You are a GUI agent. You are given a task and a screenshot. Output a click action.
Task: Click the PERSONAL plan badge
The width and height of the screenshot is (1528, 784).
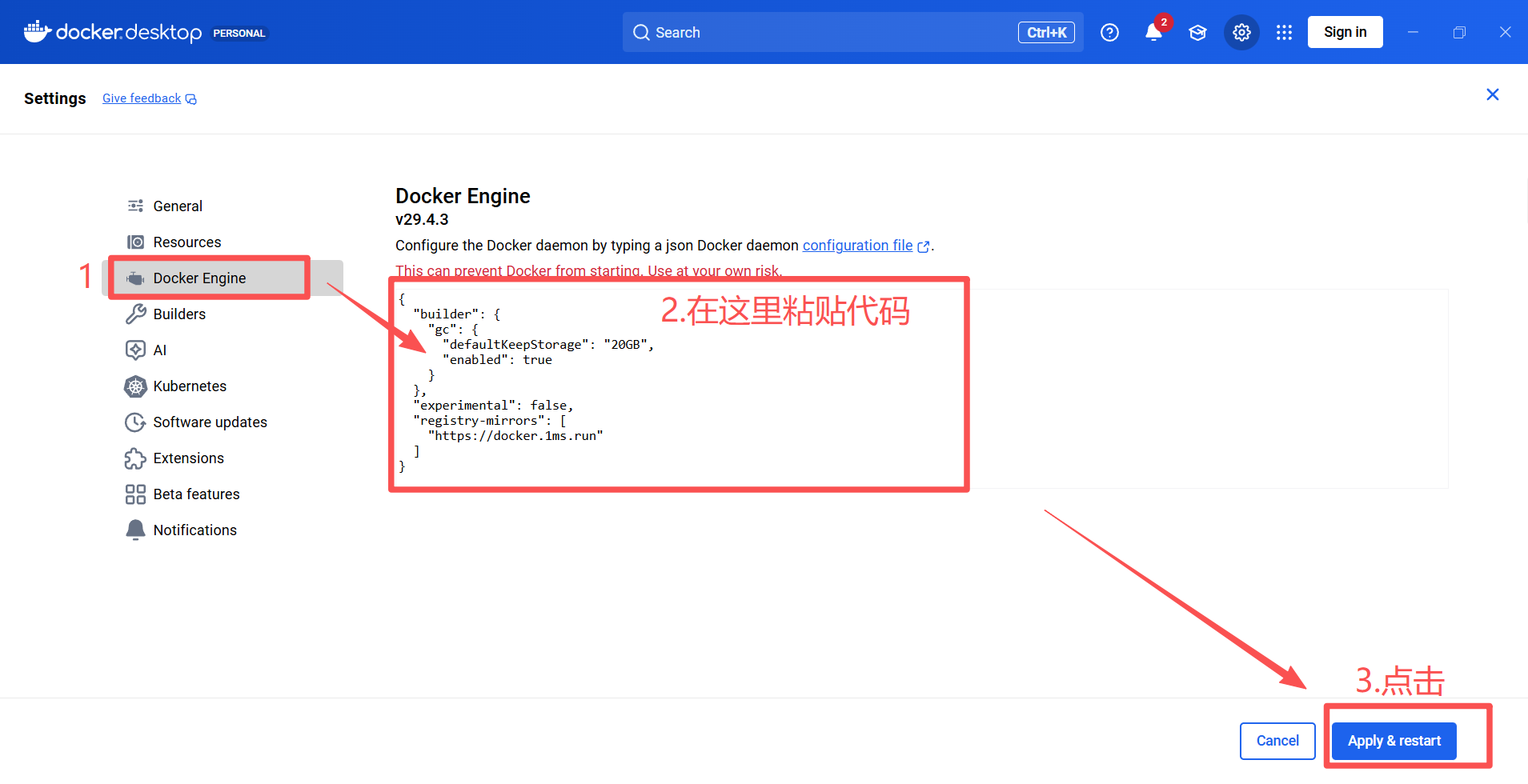(239, 33)
